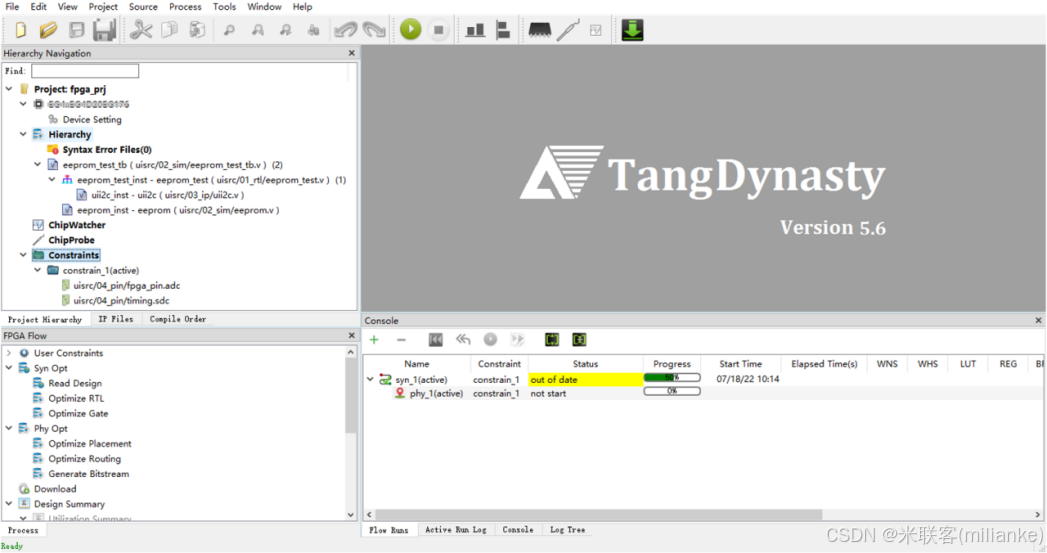Open the Tools menu

[x=224, y=7]
